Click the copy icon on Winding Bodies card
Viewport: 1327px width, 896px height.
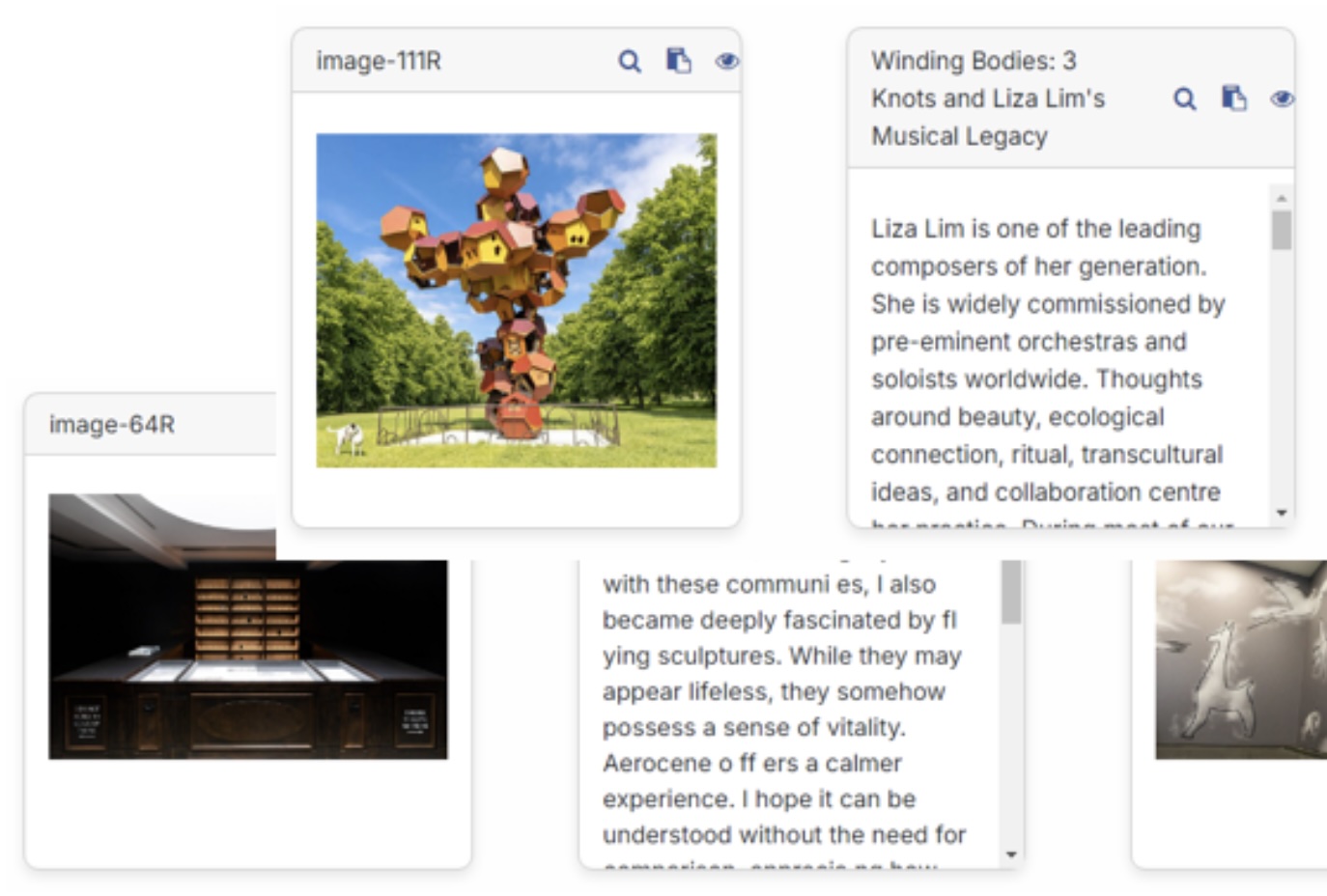(x=1233, y=98)
